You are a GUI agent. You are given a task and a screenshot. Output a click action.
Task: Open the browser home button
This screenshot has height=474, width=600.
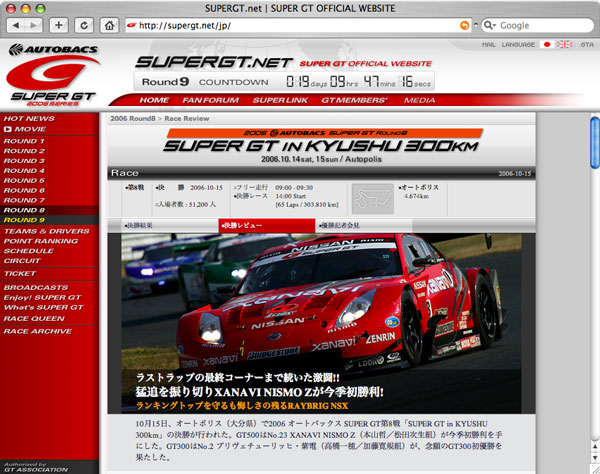click(109, 26)
